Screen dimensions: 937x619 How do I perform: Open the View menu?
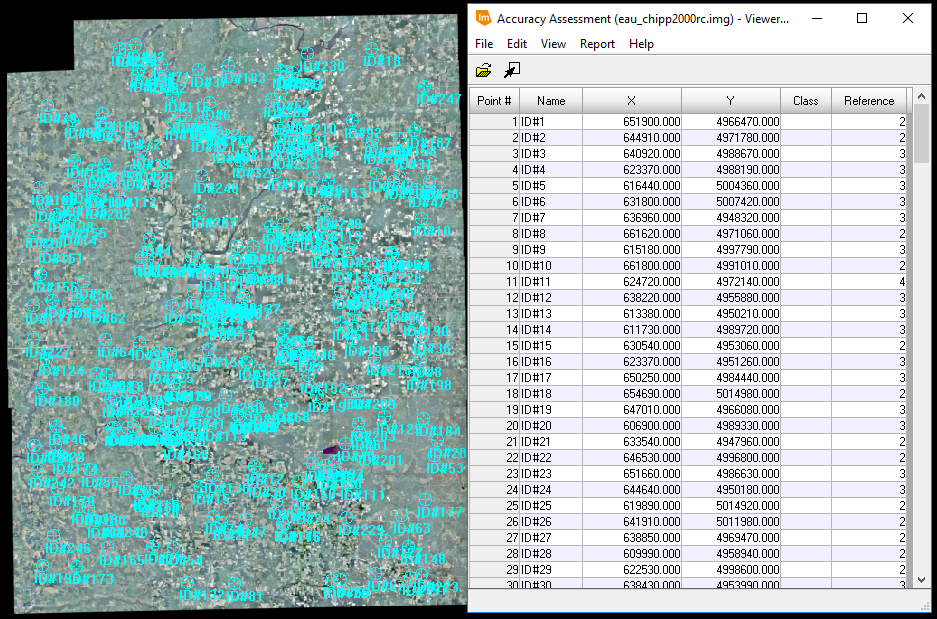[x=553, y=44]
